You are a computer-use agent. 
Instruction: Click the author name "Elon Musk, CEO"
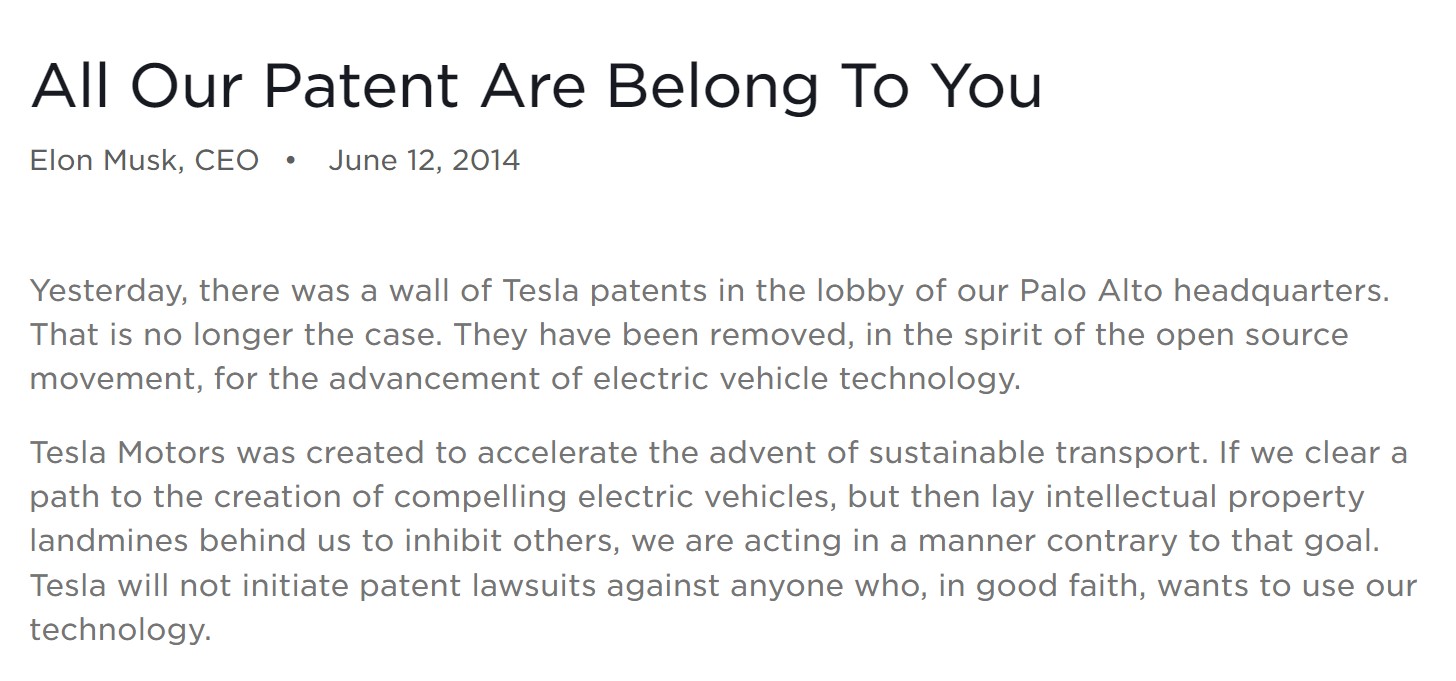pos(145,160)
